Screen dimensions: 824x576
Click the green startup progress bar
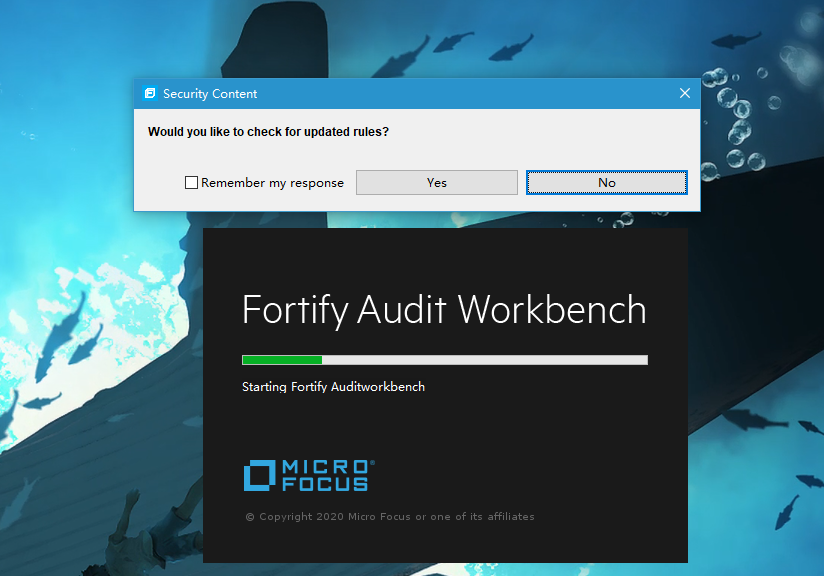click(x=445, y=360)
